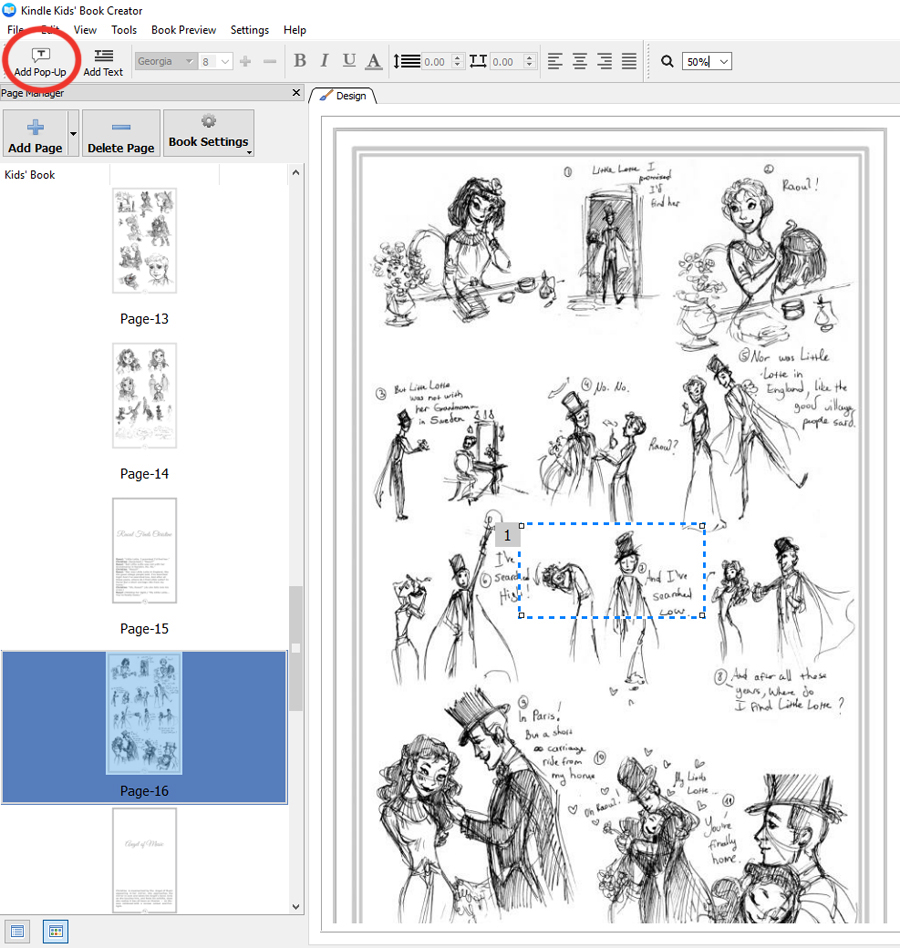Open the Help menu

[295, 30]
